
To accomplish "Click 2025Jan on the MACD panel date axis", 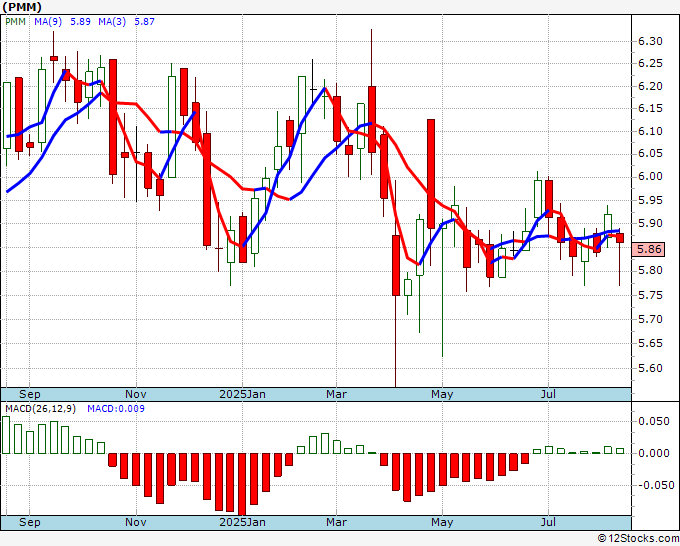I will [x=242, y=522].
